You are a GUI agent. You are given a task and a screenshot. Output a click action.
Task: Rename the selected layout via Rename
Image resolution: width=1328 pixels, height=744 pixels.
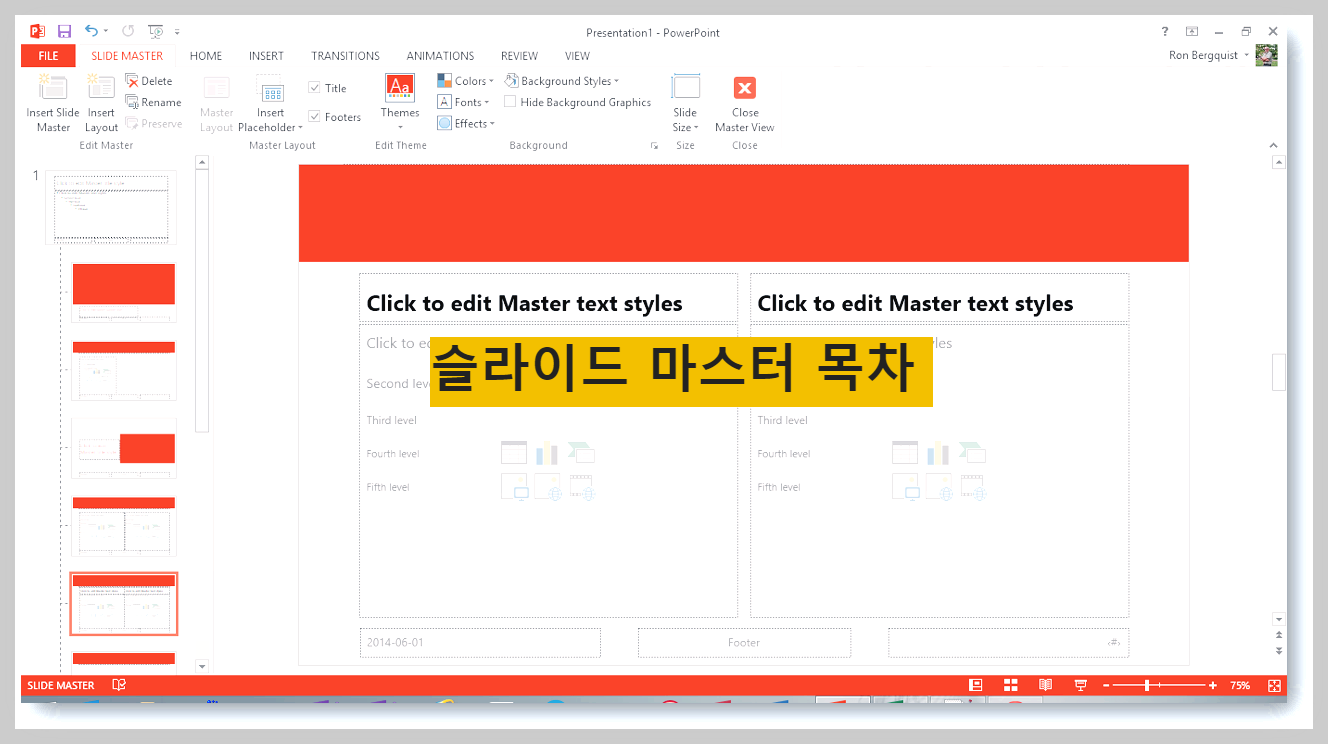[x=153, y=102]
